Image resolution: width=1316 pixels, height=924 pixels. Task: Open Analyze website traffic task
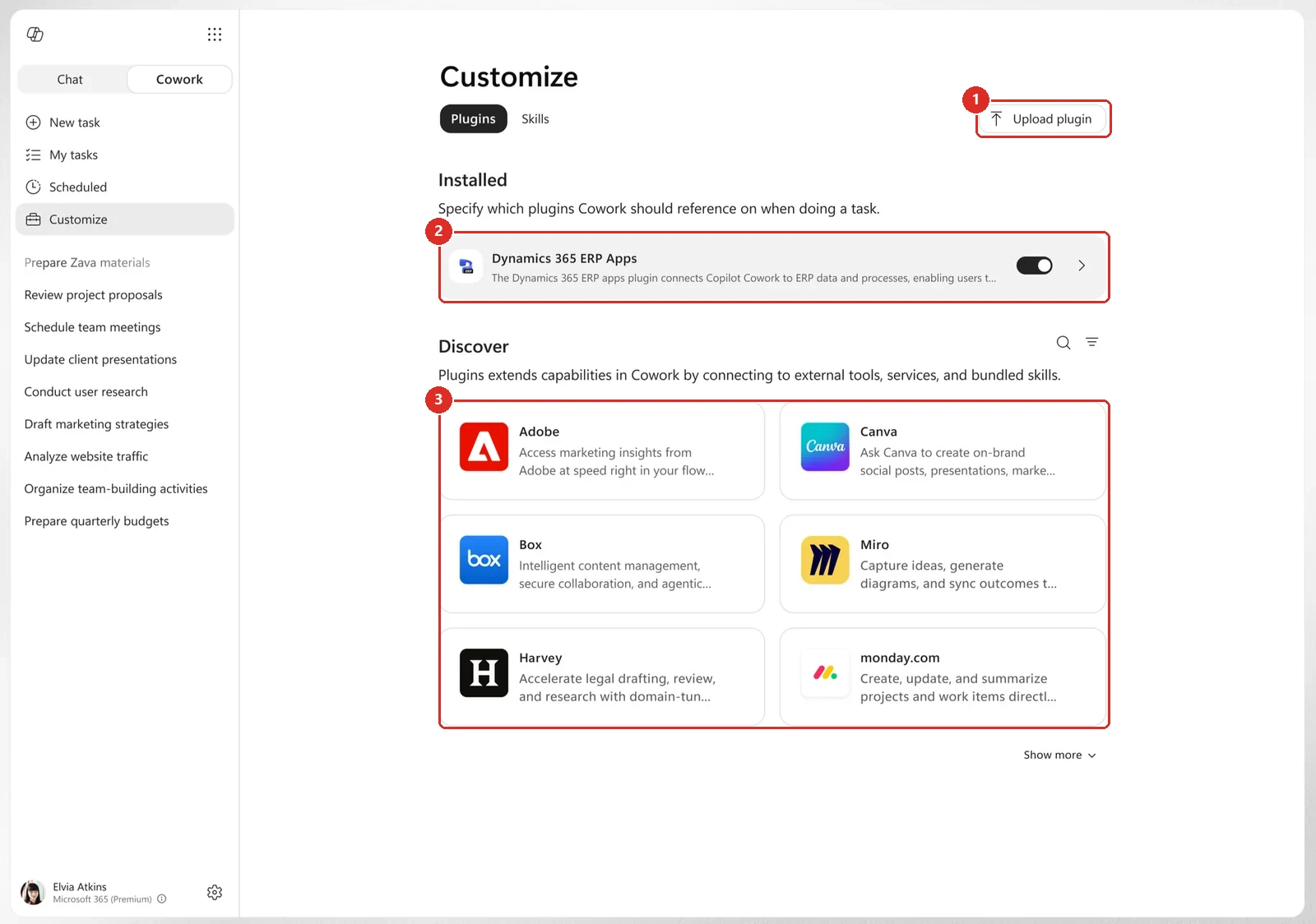(x=86, y=456)
